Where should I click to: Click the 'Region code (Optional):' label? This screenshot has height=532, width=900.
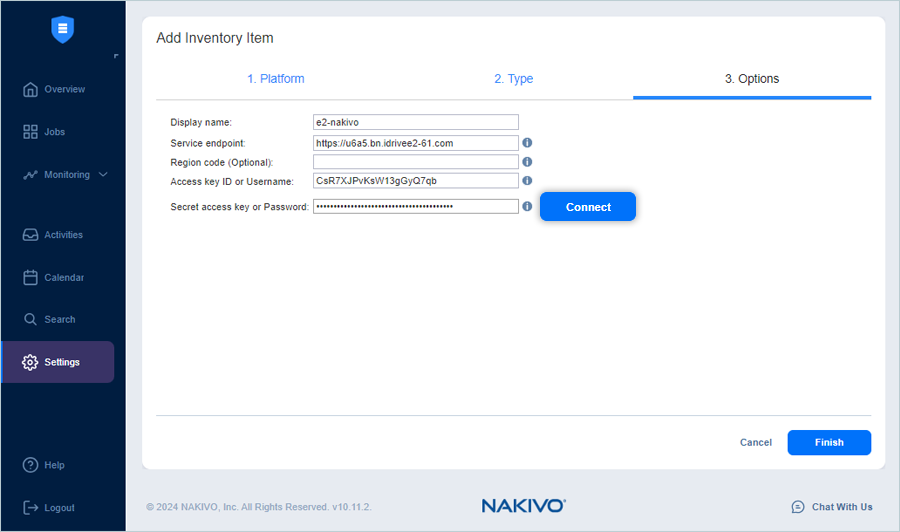(x=222, y=162)
